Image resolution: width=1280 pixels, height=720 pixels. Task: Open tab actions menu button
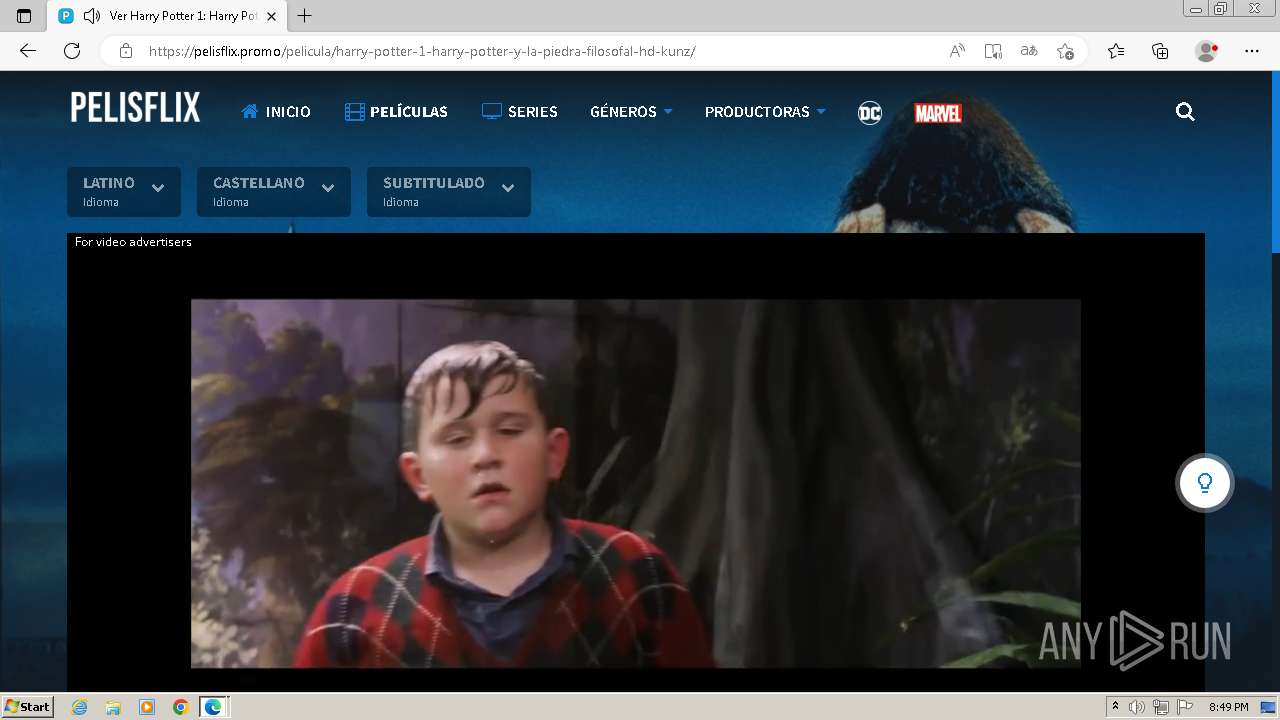[x=24, y=16]
